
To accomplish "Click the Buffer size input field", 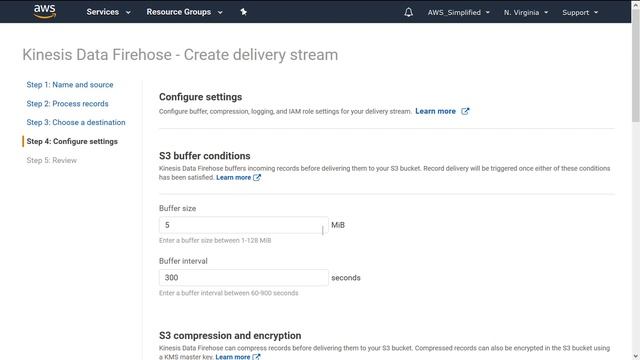I will 243,225.
